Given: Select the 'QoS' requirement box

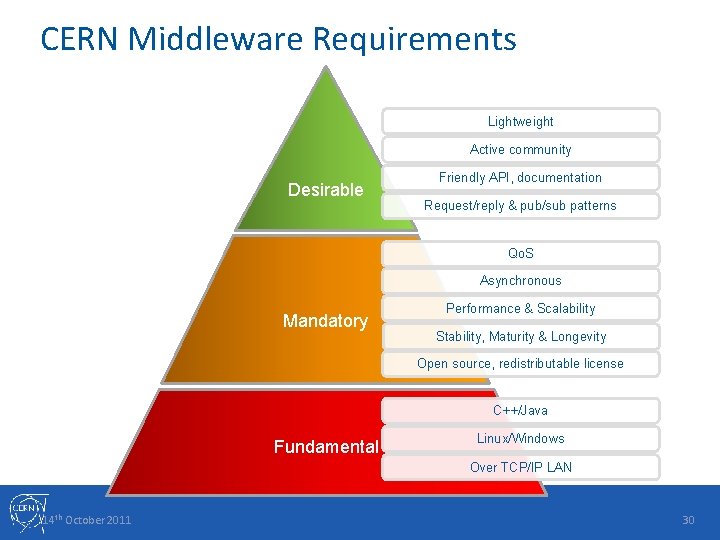Looking at the screenshot, I should [520, 253].
